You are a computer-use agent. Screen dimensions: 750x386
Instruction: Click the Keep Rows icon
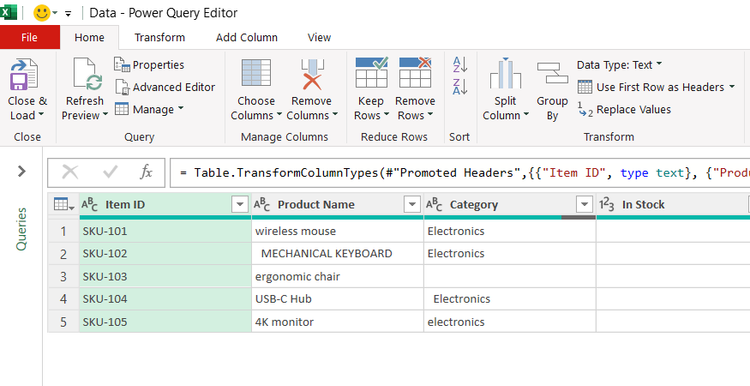tap(372, 73)
